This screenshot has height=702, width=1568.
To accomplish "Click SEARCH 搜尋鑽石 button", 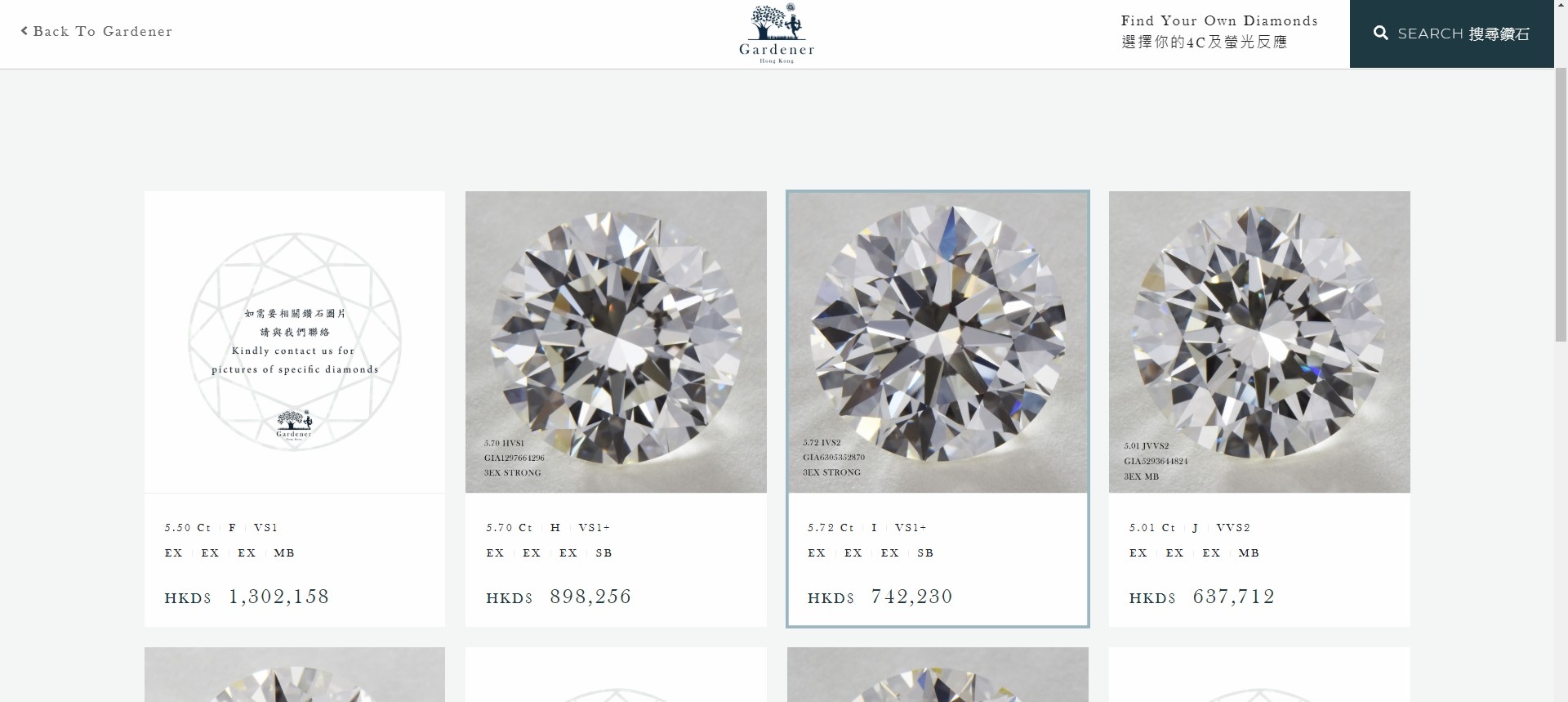I will click(1451, 34).
